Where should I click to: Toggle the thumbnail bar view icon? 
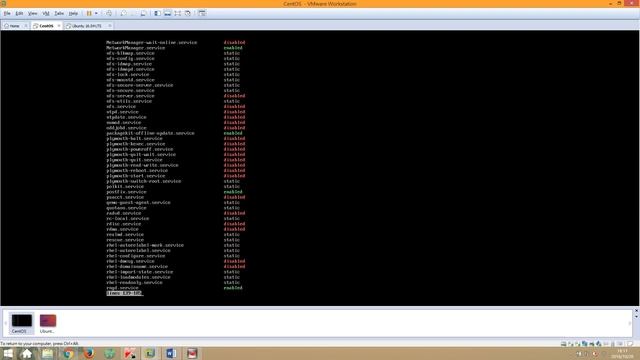tap(167, 13)
